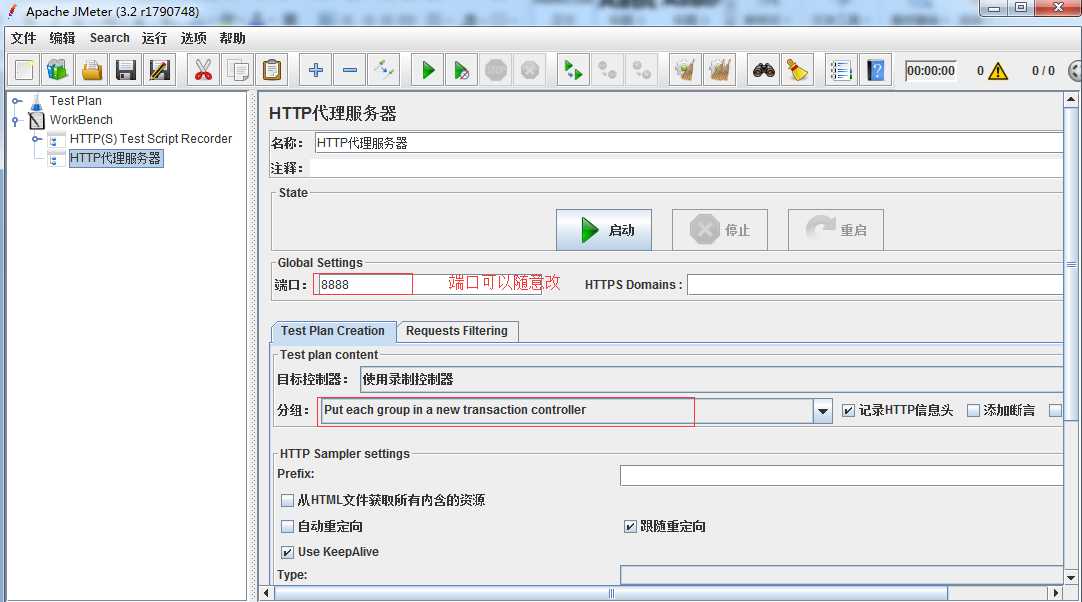This screenshot has width=1082, height=602.
Task: Save the test plan with floppy icon
Action: pyautogui.click(x=125, y=70)
